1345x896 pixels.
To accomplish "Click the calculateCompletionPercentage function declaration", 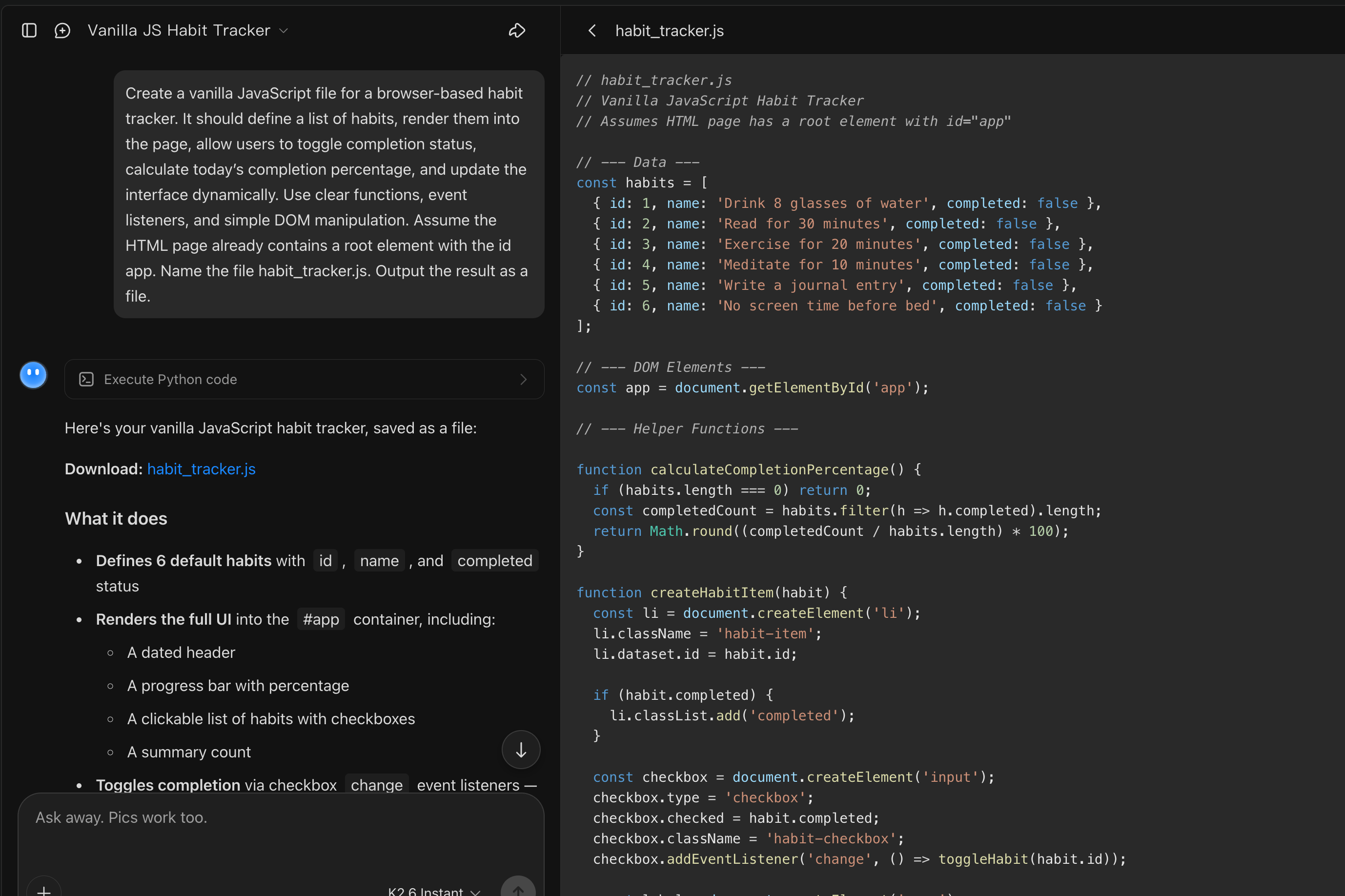I will pyautogui.click(x=749, y=469).
